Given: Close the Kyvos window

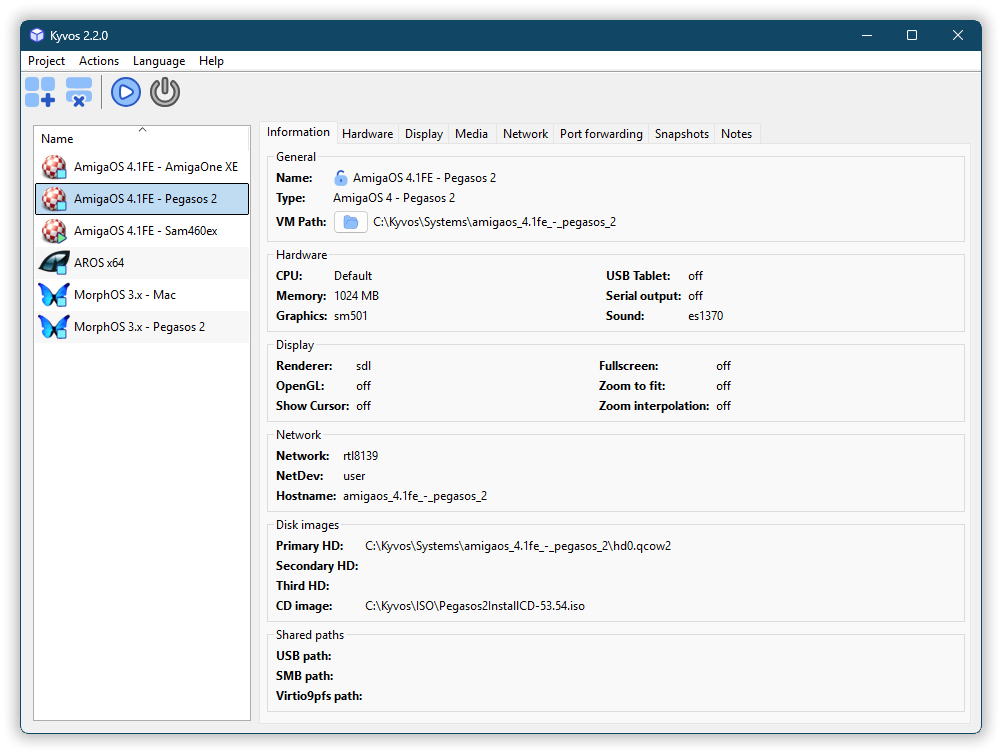Looking at the screenshot, I should (957, 35).
